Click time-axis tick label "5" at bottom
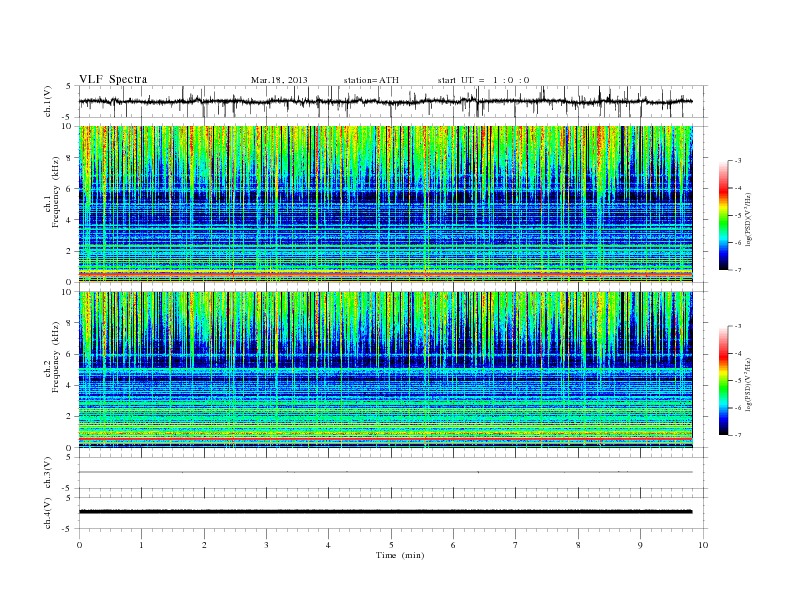 tap(391, 545)
